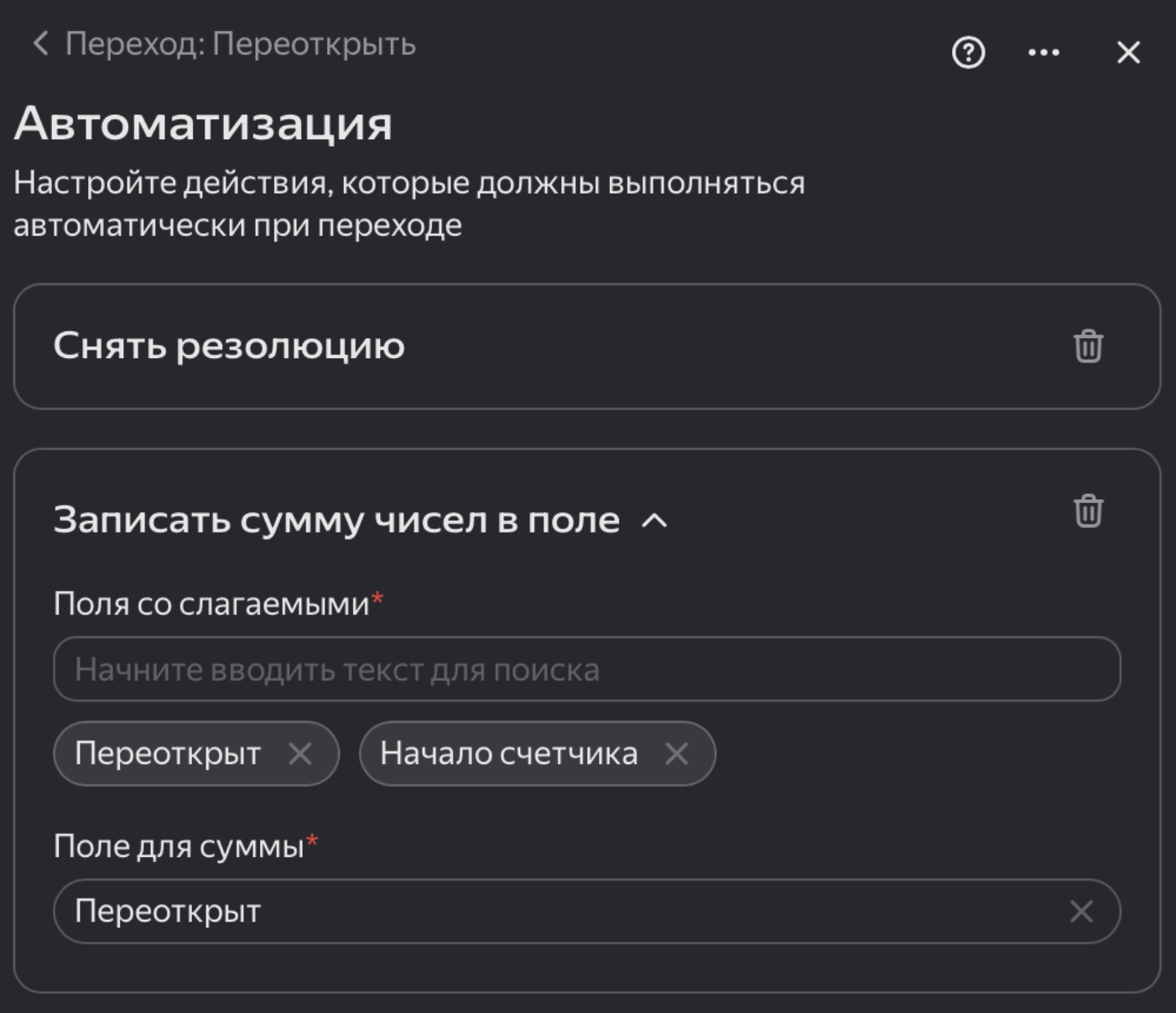
Task: Click the «Начало счетчика» tag chip
Action: (507, 753)
